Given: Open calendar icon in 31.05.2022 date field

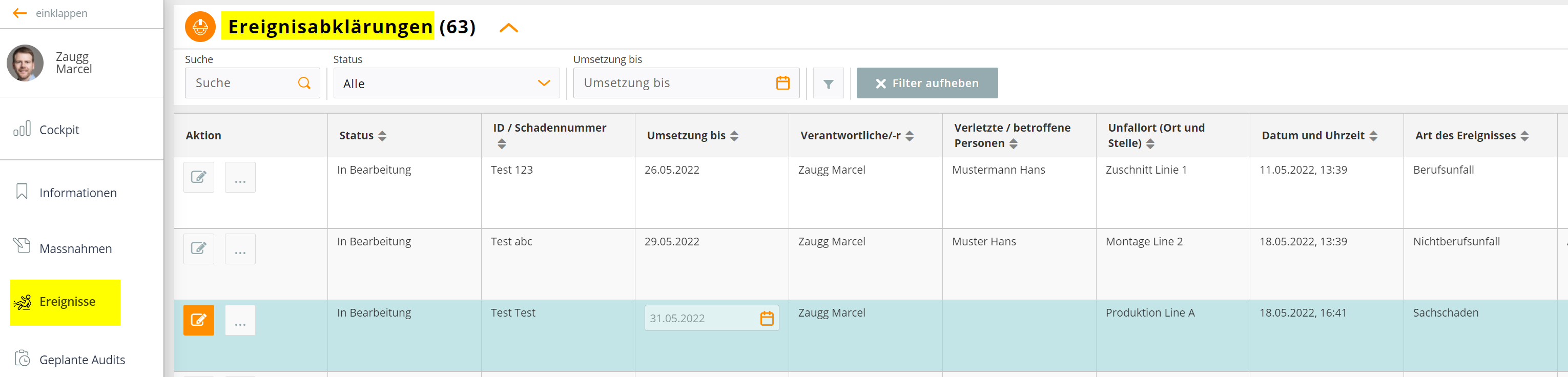Looking at the screenshot, I should point(767,318).
